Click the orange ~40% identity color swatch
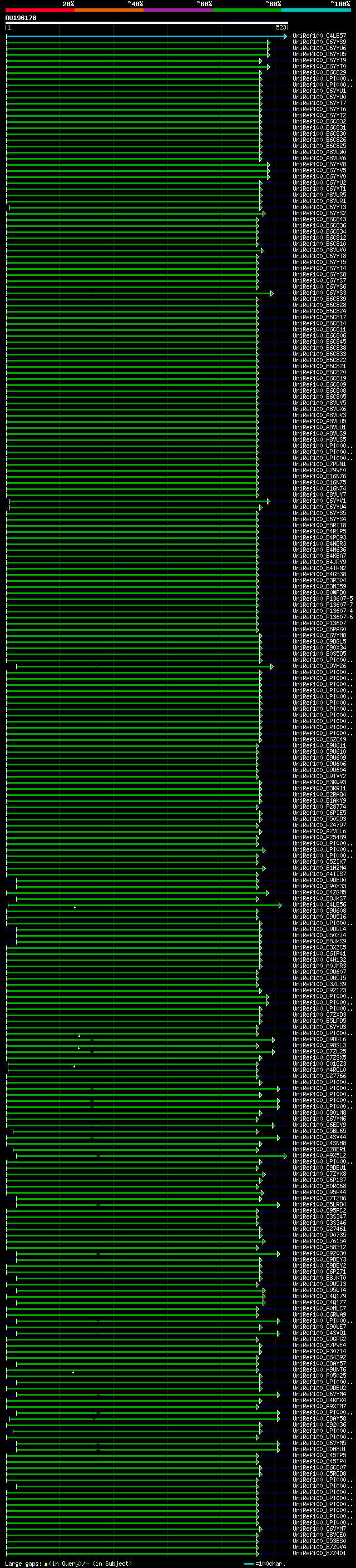 click(109, 10)
